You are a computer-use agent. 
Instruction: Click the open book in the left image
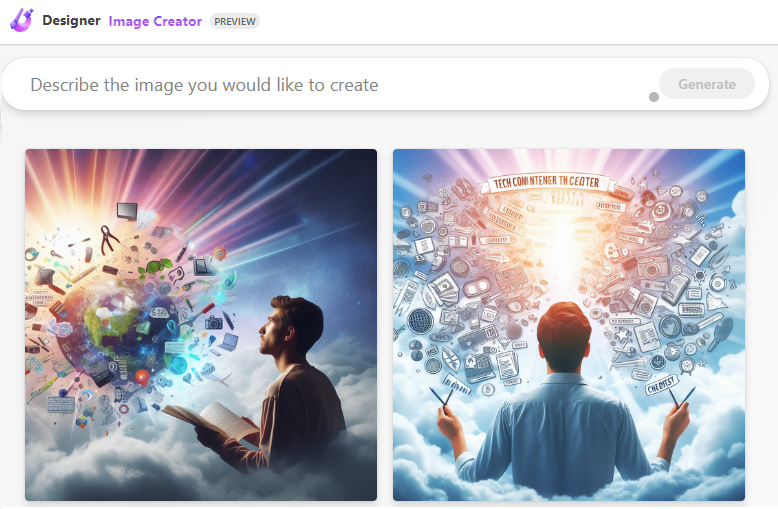pyautogui.click(x=207, y=420)
